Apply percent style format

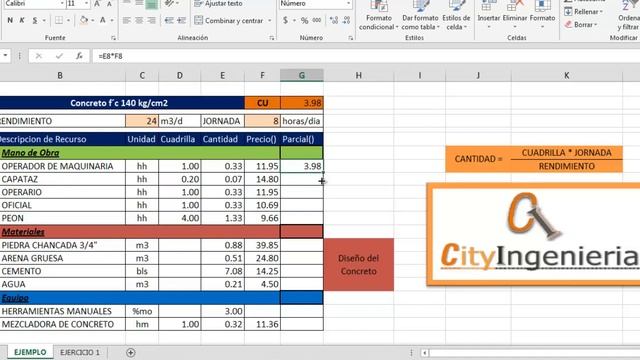(304, 20)
